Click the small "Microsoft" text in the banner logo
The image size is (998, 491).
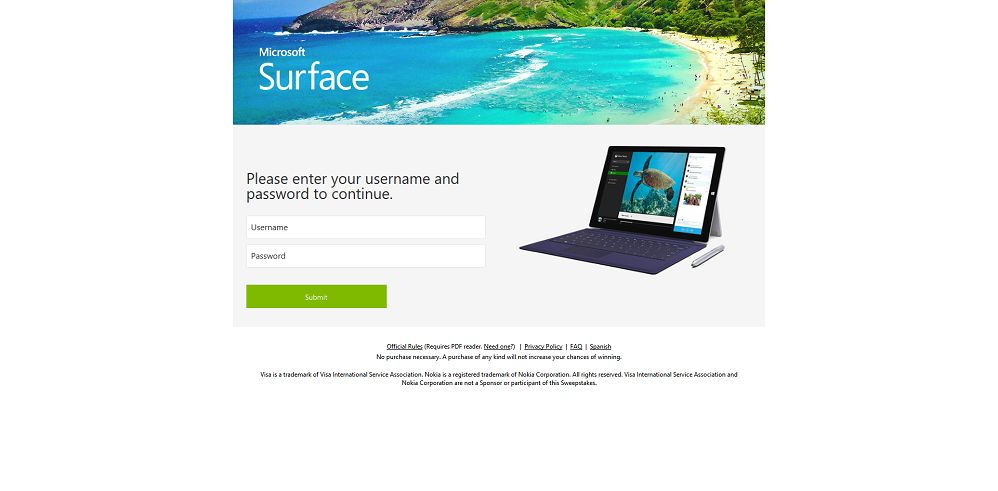point(282,52)
